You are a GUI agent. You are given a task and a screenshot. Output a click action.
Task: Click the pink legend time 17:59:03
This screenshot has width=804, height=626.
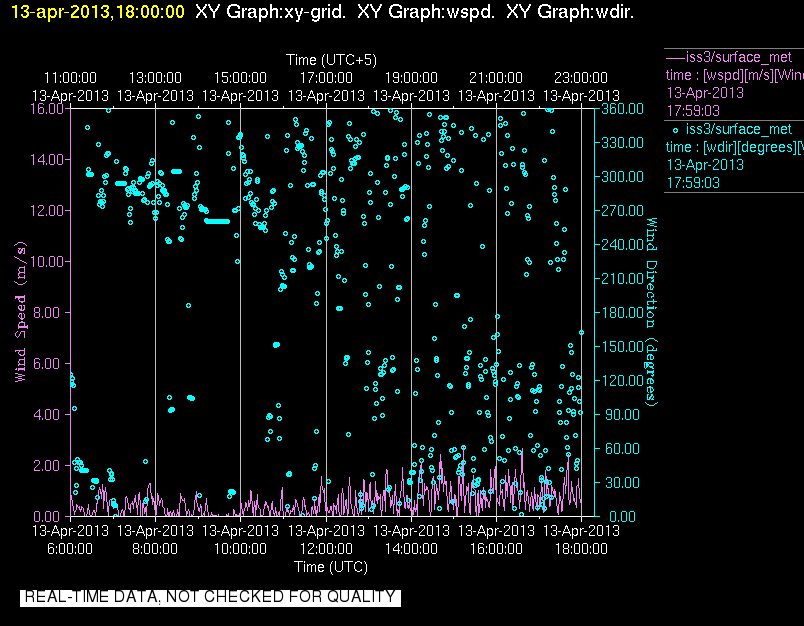(x=693, y=111)
